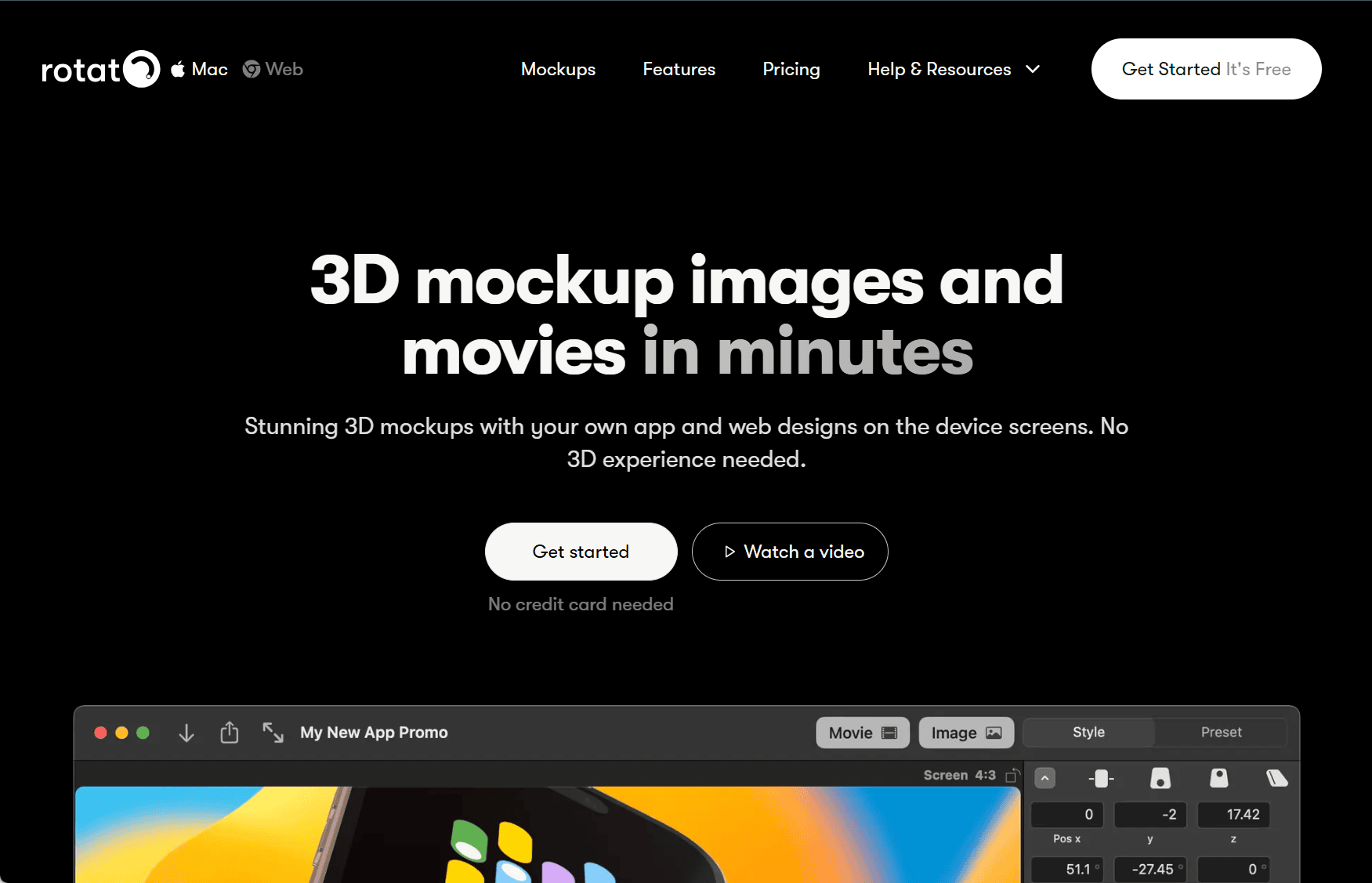Screen dimensions: 1372x883
Task: Click the share icon beside the download arrow
Action: (229, 733)
